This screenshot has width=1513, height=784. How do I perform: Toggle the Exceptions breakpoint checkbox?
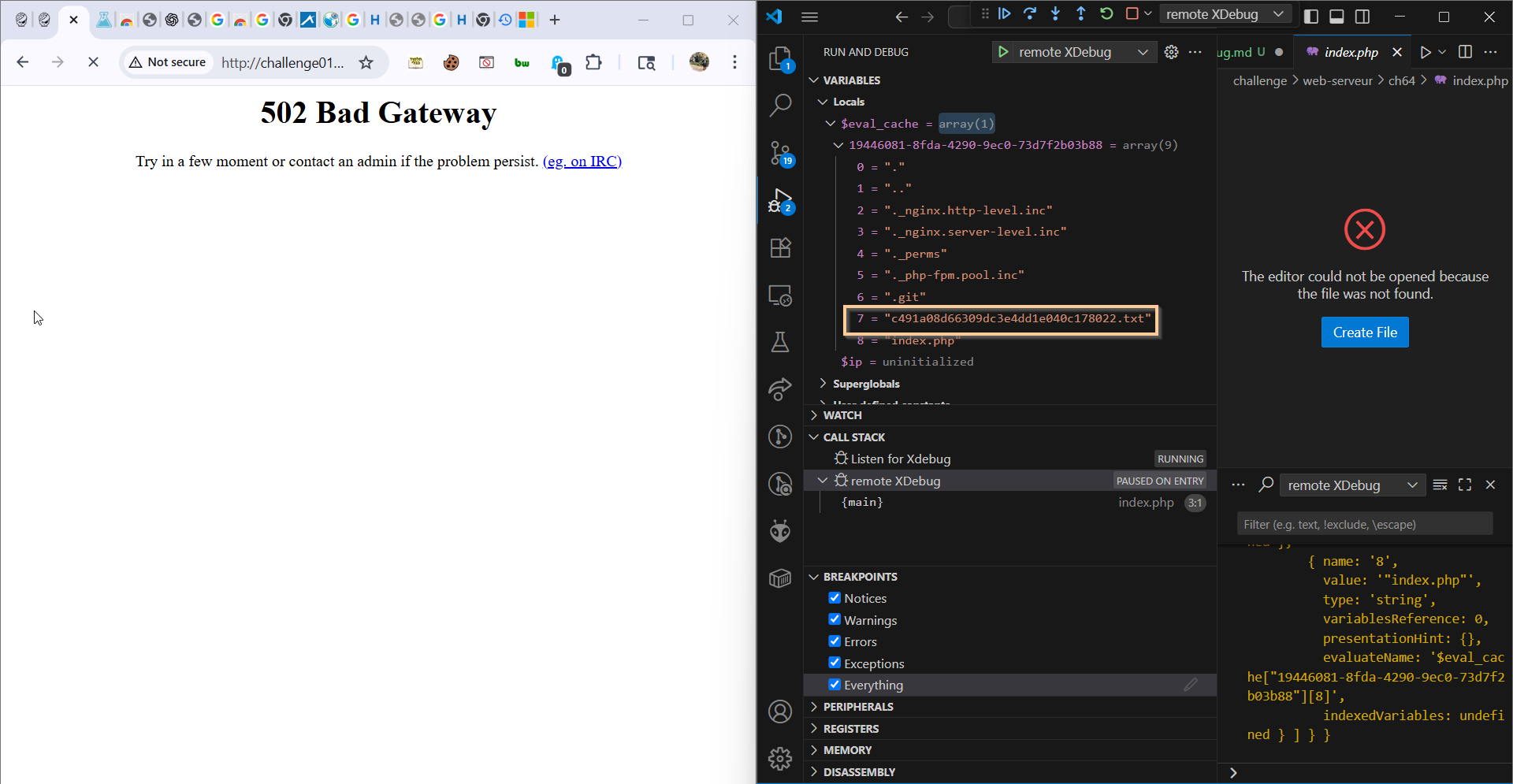pyautogui.click(x=835, y=663)
